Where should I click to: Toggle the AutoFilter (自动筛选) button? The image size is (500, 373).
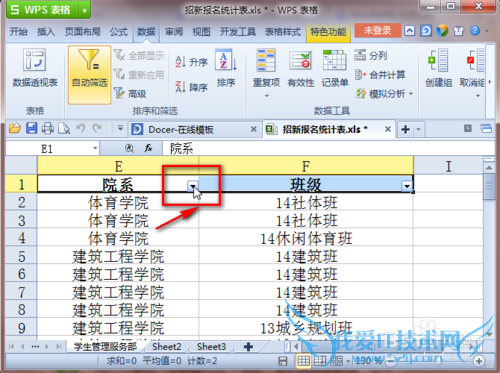(x=89, y=75)
